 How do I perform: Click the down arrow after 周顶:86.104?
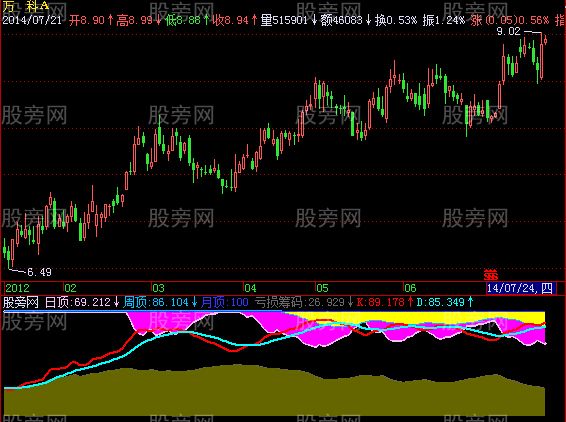tap(194, 302)
